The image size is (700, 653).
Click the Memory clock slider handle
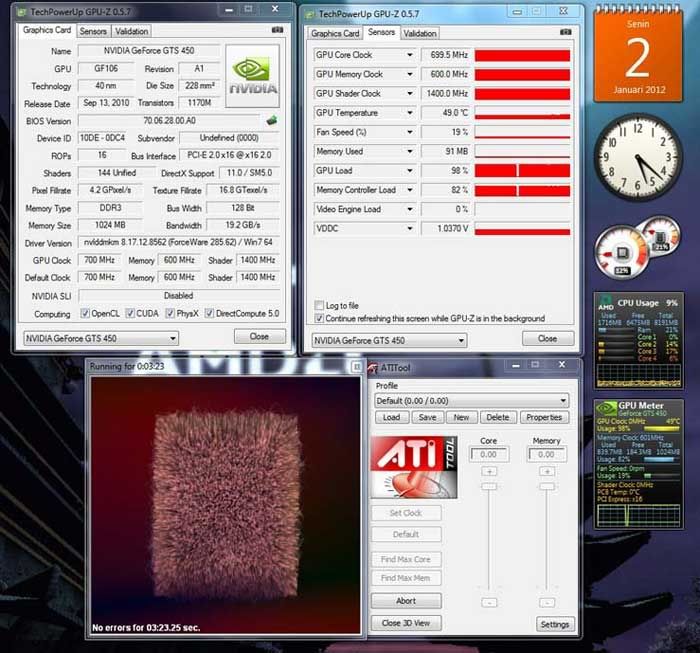pos(547,486)
